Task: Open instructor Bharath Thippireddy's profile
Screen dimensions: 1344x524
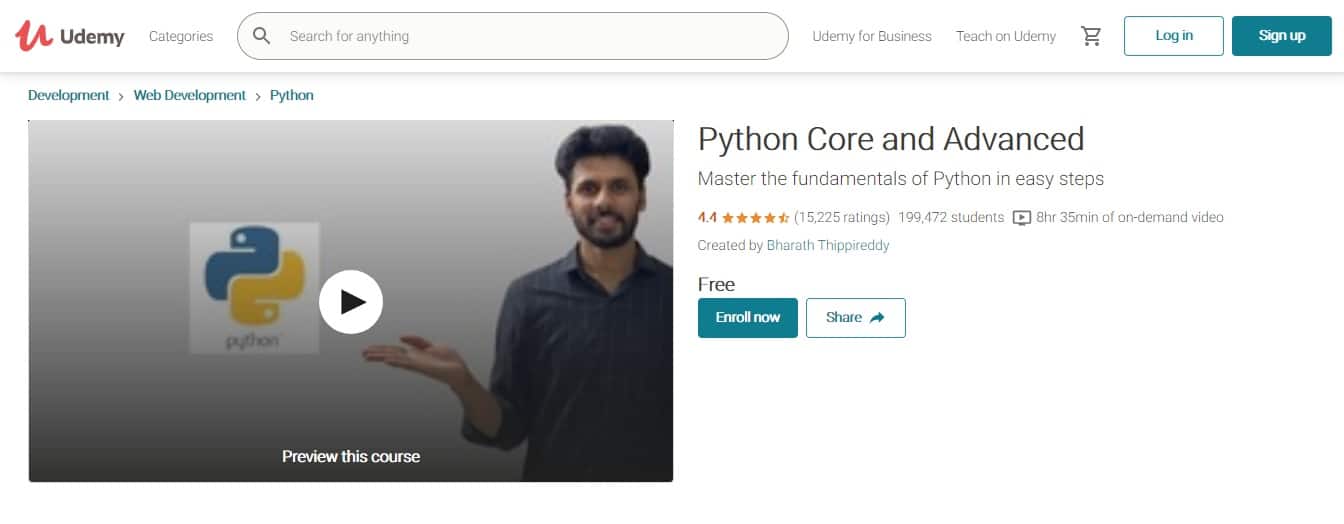Action: click(x=827, y=245)
